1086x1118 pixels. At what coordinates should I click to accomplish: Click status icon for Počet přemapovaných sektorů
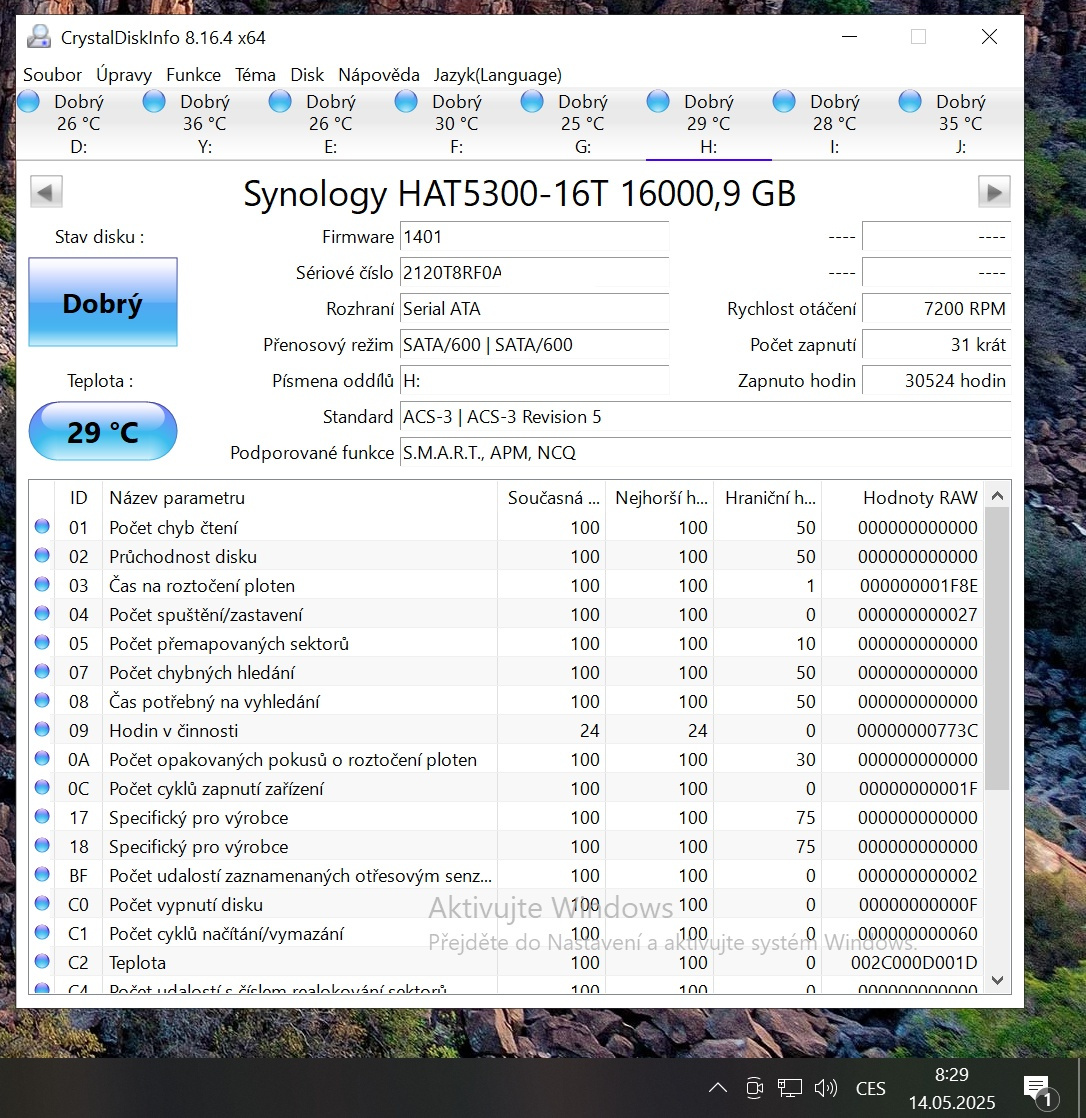(x=42, y=642)
